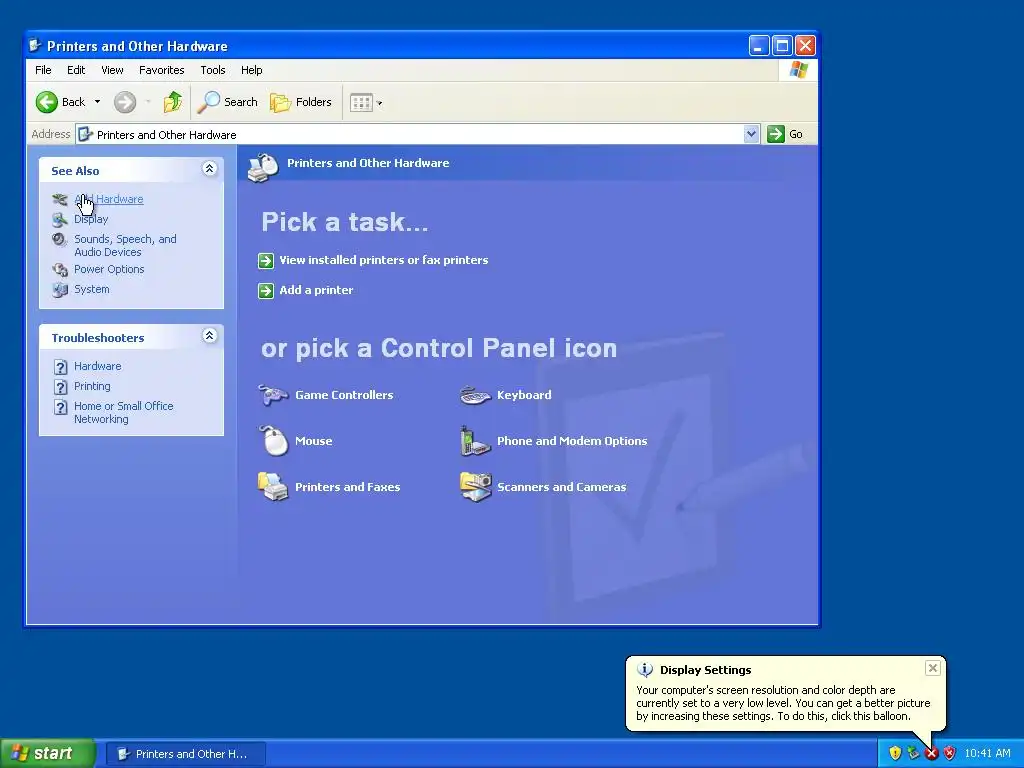Click the Printing troubleshooter question-mark icon
The width and height of the screenshot is (1024, 768).
60,387
